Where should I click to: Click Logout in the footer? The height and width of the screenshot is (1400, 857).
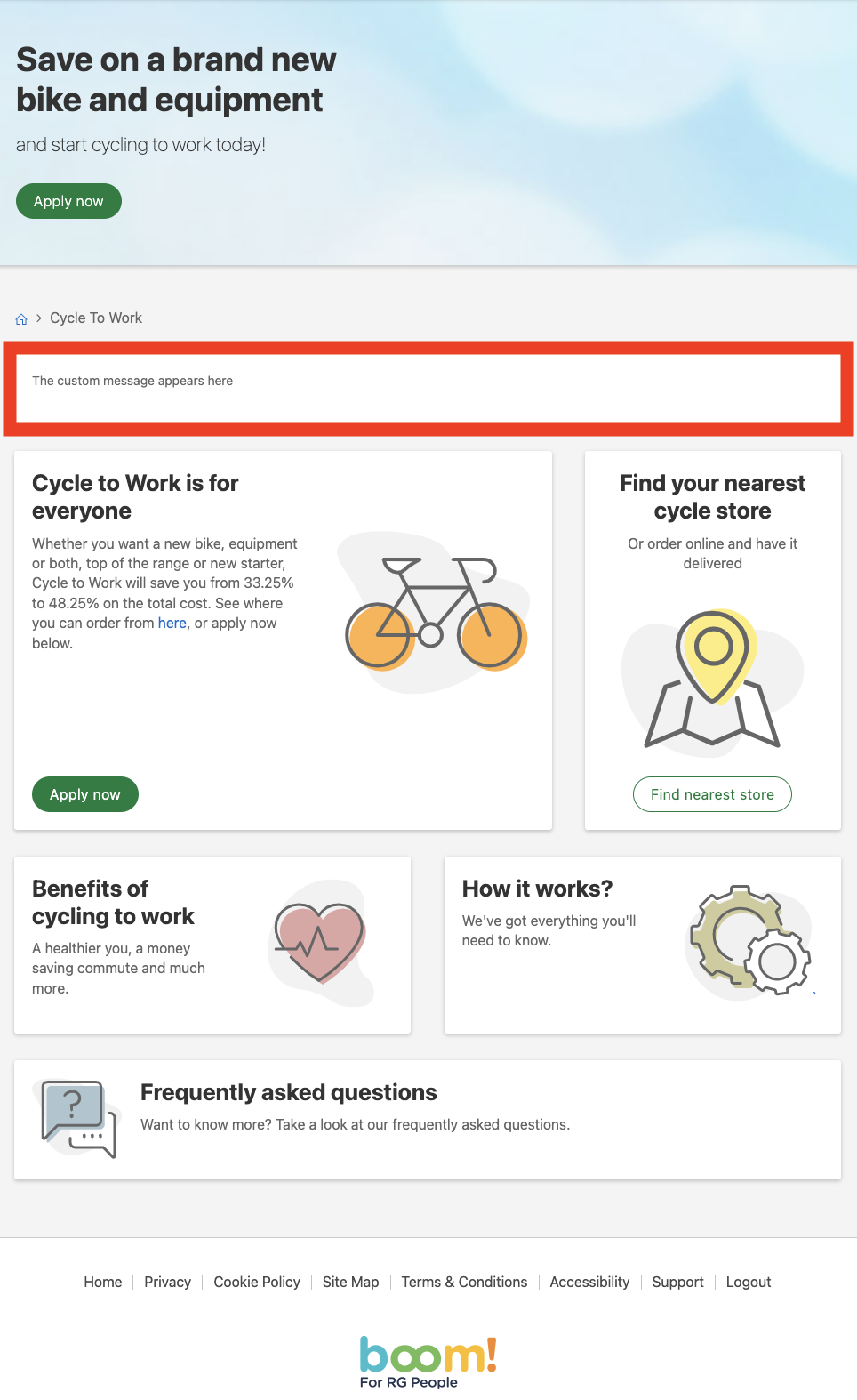749,1282
